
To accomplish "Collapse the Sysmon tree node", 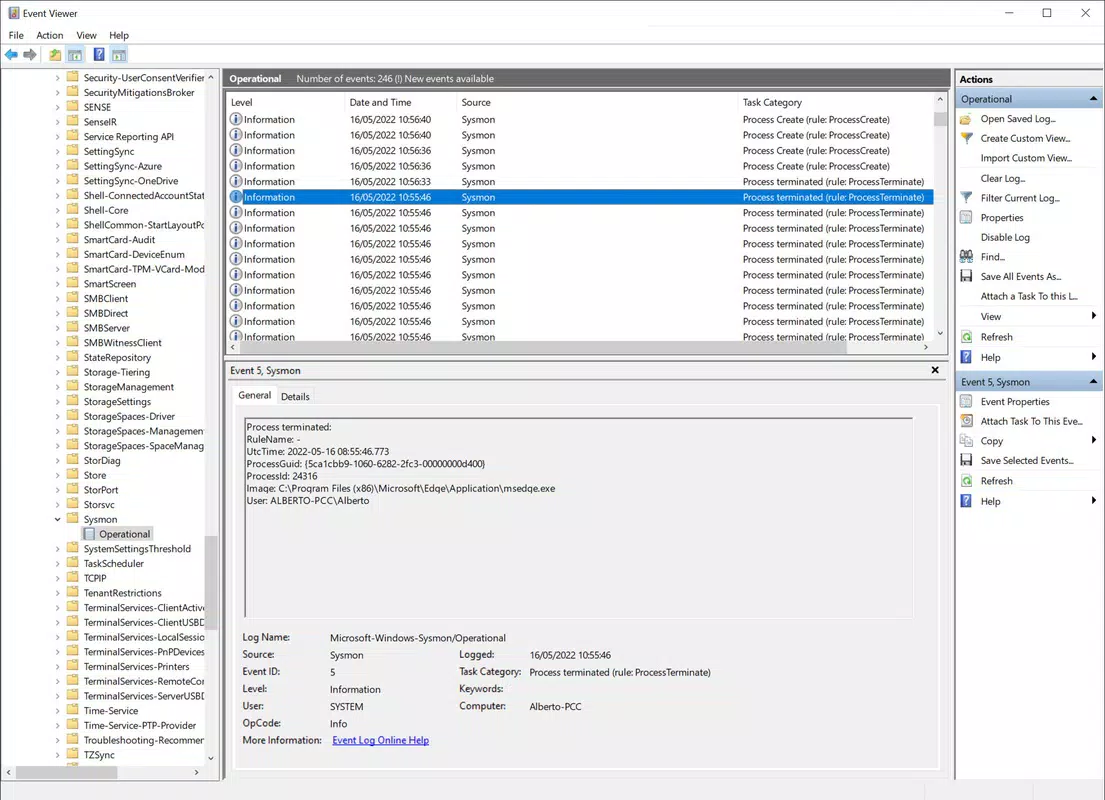I will 58,519.
